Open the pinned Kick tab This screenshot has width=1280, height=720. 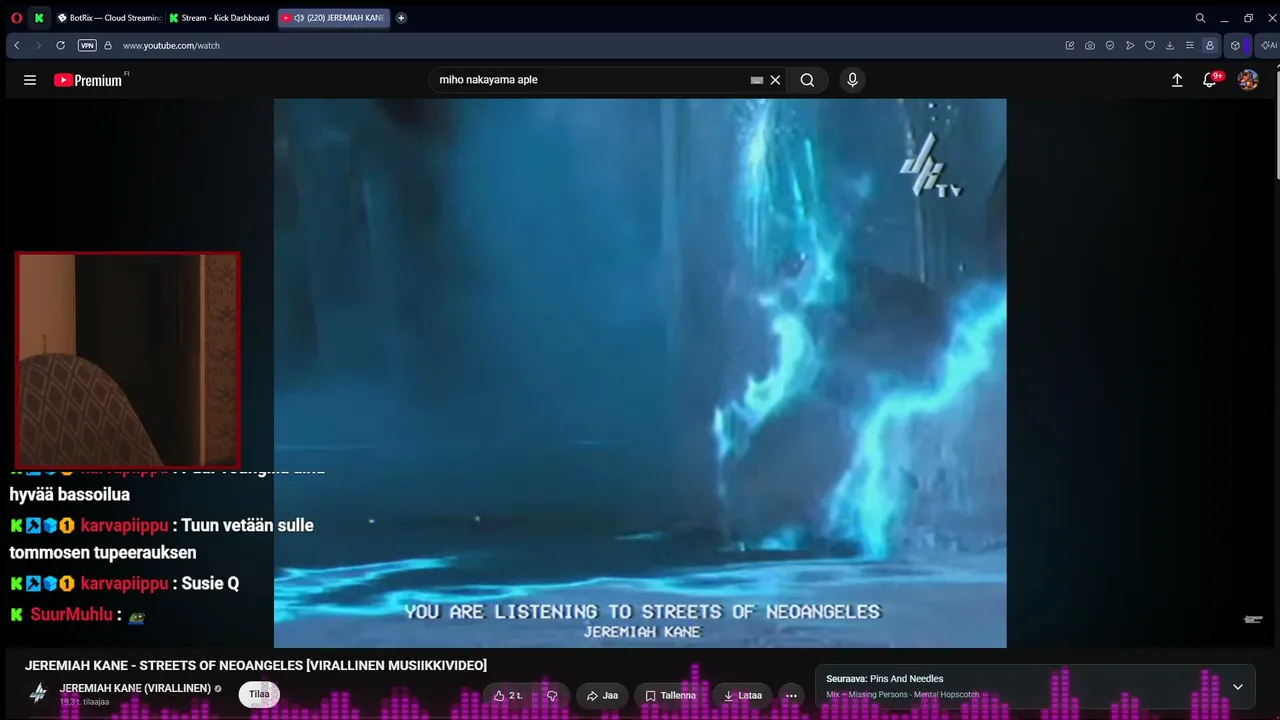39,18
